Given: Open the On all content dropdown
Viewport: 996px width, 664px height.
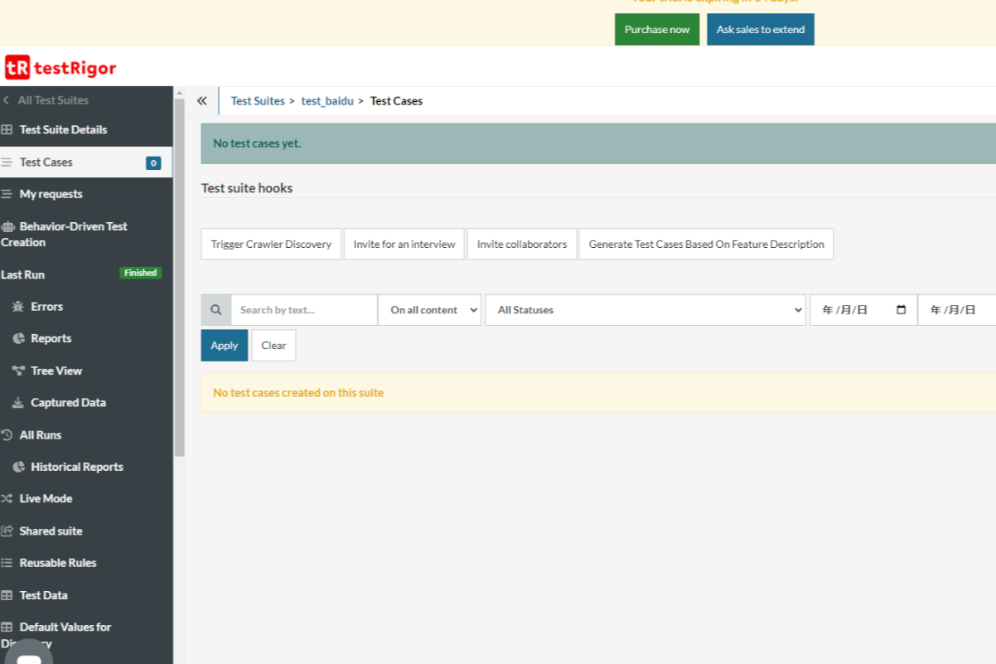Looking at the screenshot, I should tap(429, 310).
